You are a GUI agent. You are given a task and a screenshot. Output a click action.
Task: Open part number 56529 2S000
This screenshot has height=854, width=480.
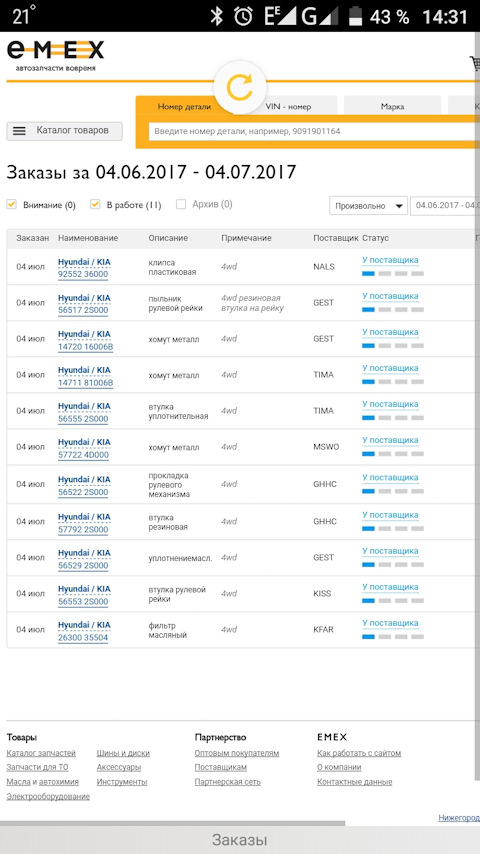tap(83, 566)
